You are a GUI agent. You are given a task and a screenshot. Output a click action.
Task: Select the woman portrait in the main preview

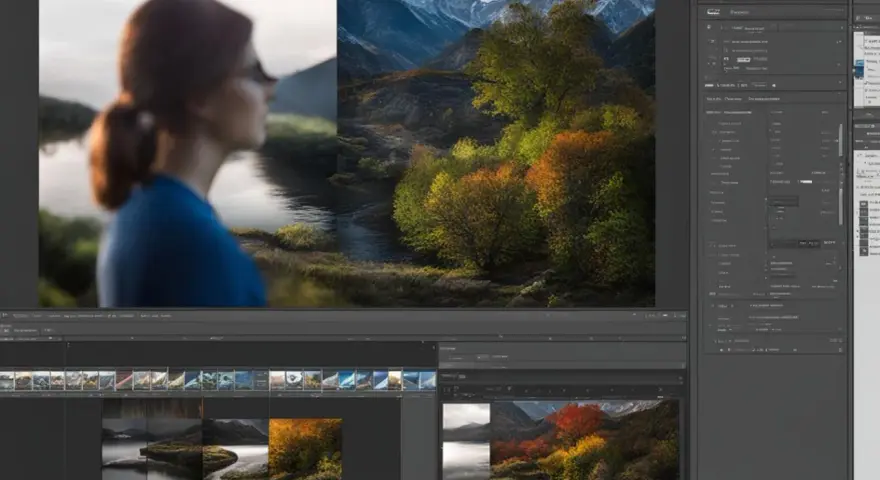coord(188,153)
